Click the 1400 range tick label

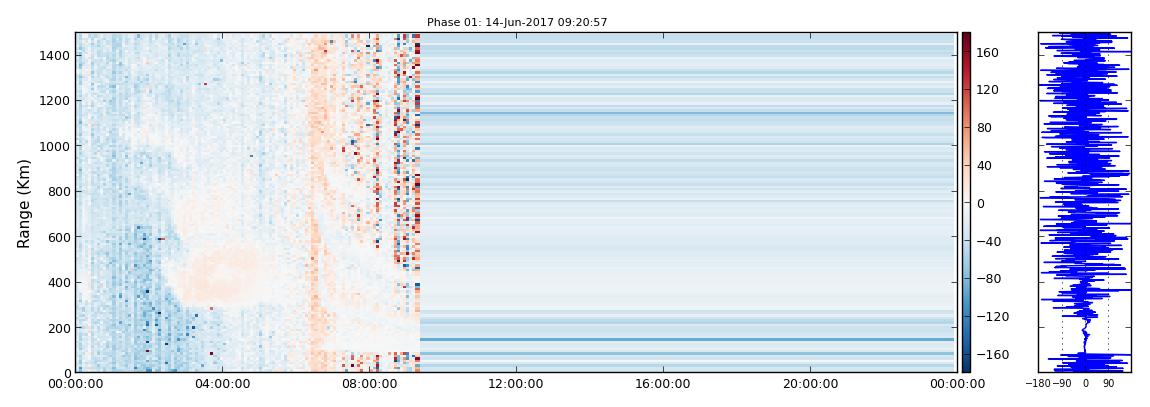tap(55, 56)
